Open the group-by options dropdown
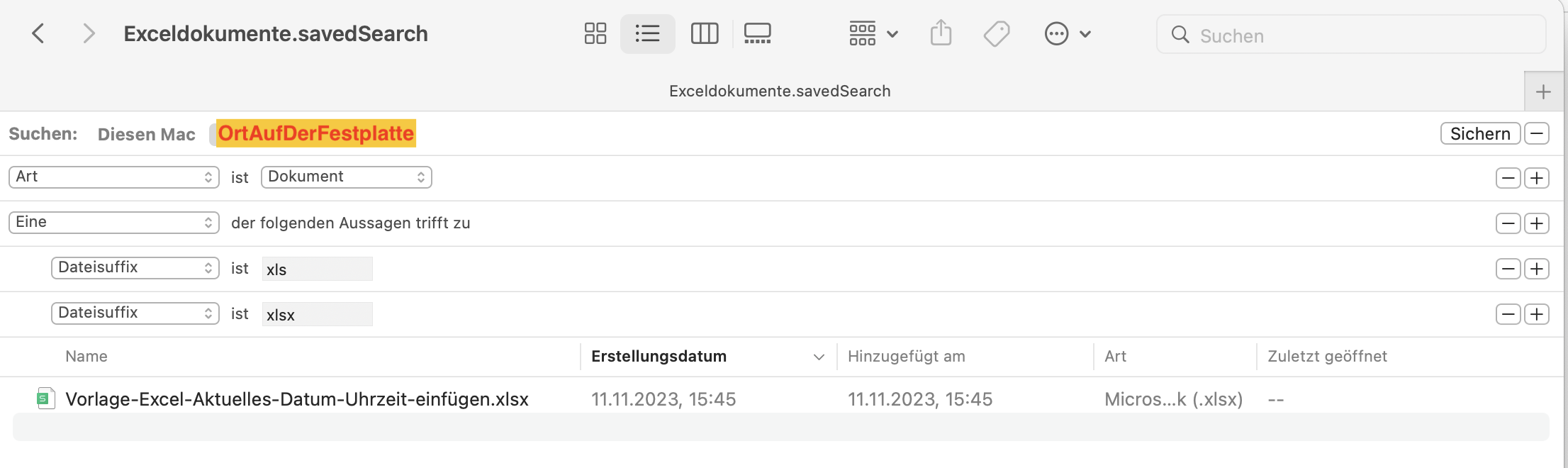Screen dimensions: 1568x468 point(873,33)
